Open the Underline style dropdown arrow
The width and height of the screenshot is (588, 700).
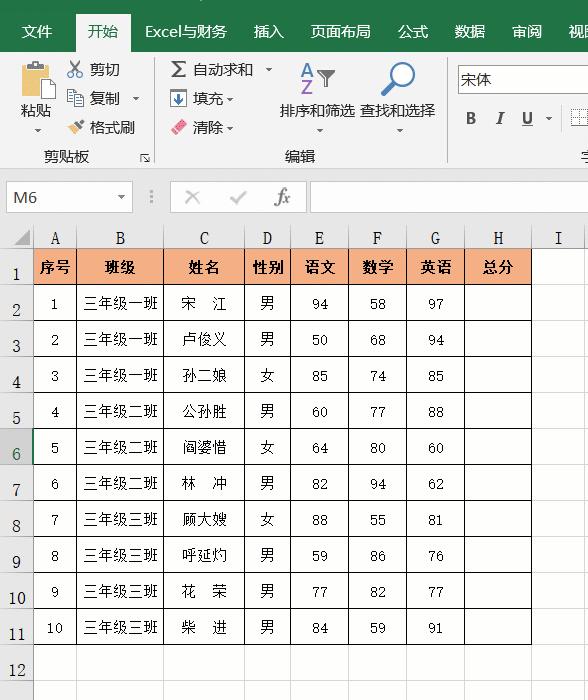(549, 118)
